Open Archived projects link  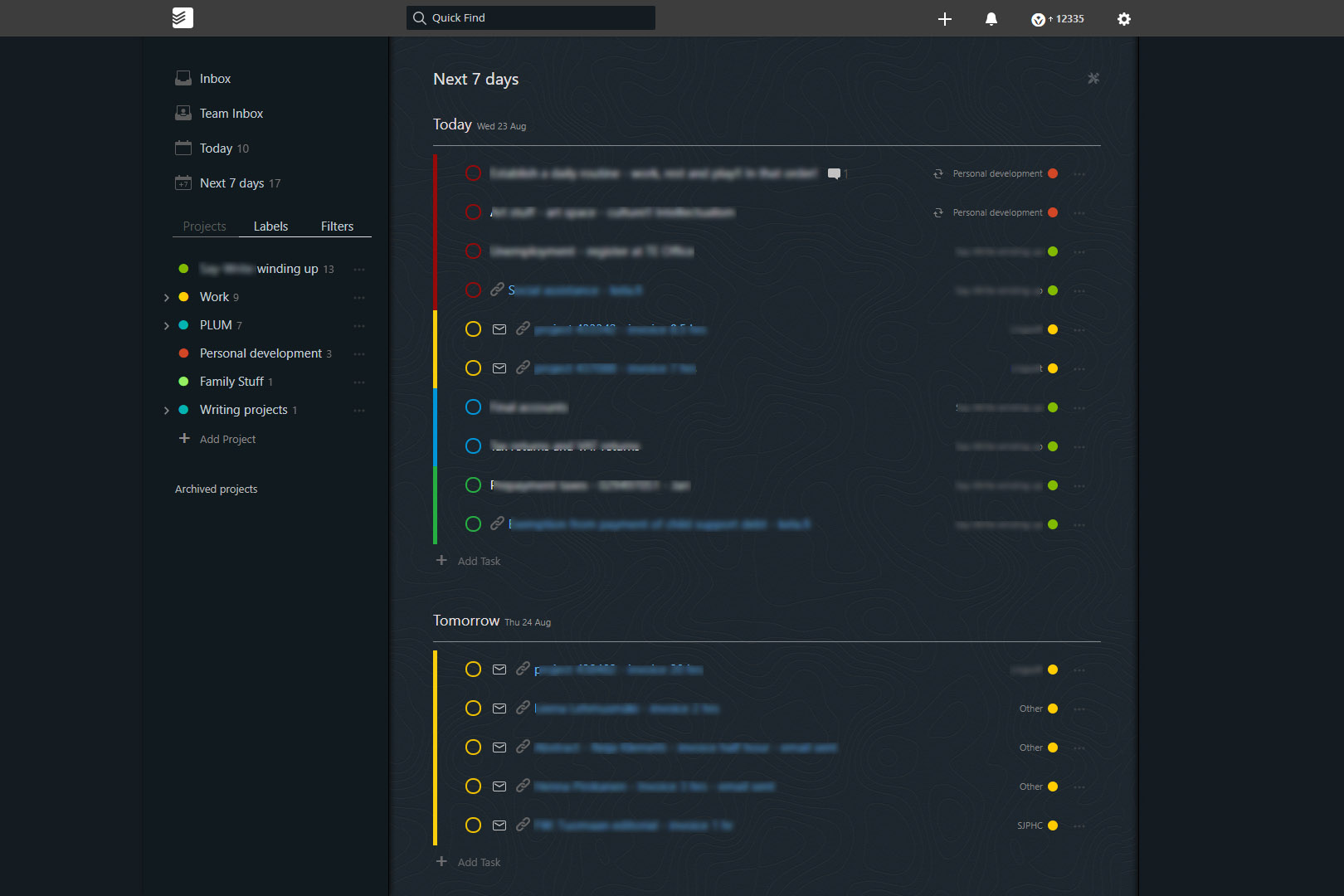click(216, 489)
